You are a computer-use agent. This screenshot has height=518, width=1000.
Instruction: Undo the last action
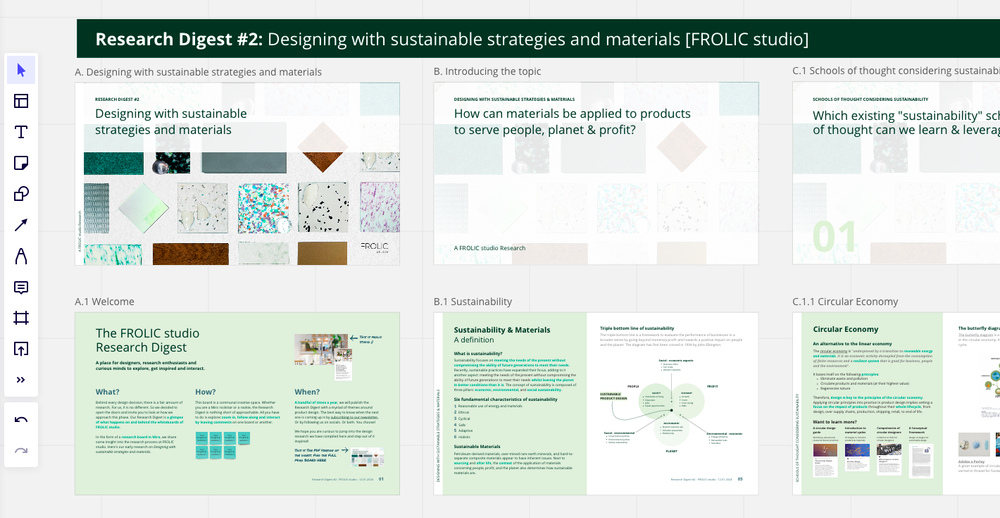pos(21,420)
